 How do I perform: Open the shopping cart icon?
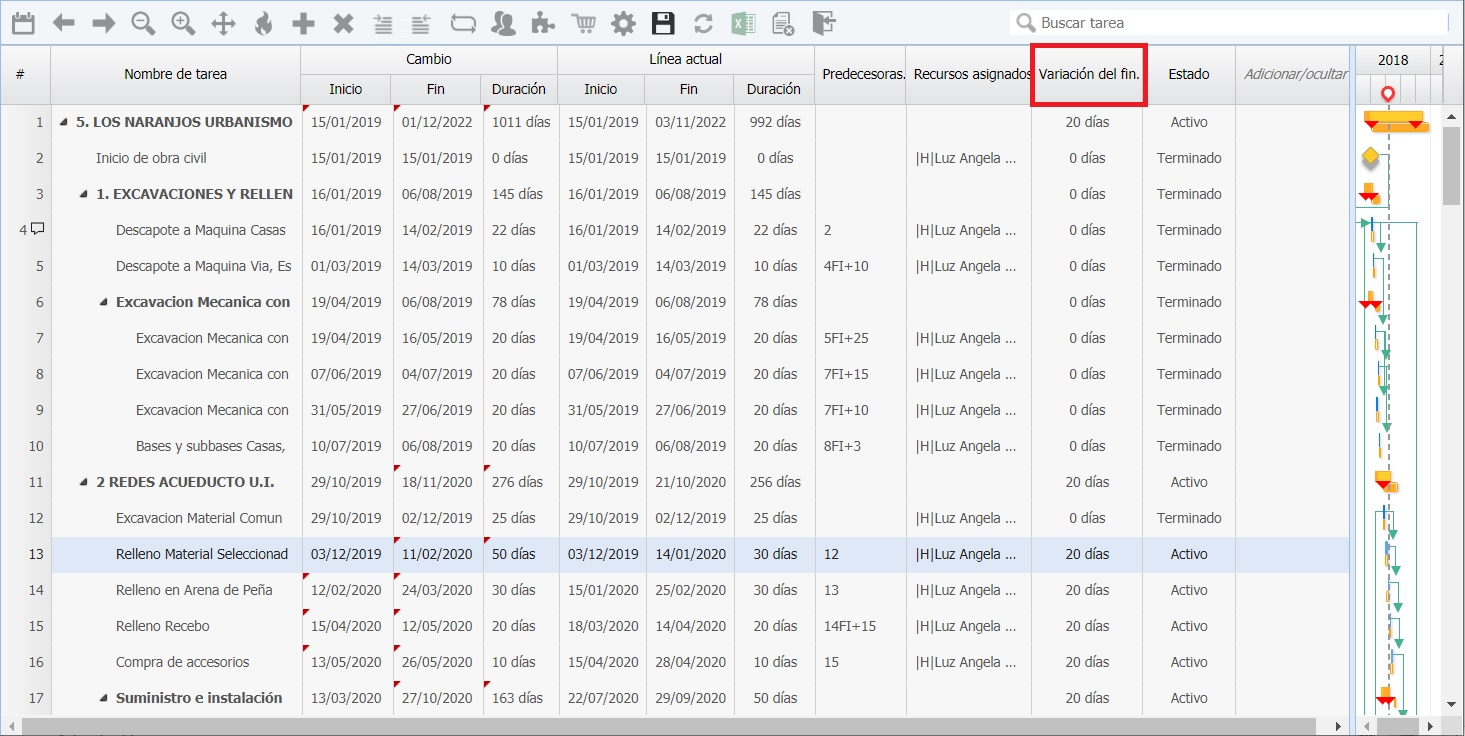pos(584,22)
